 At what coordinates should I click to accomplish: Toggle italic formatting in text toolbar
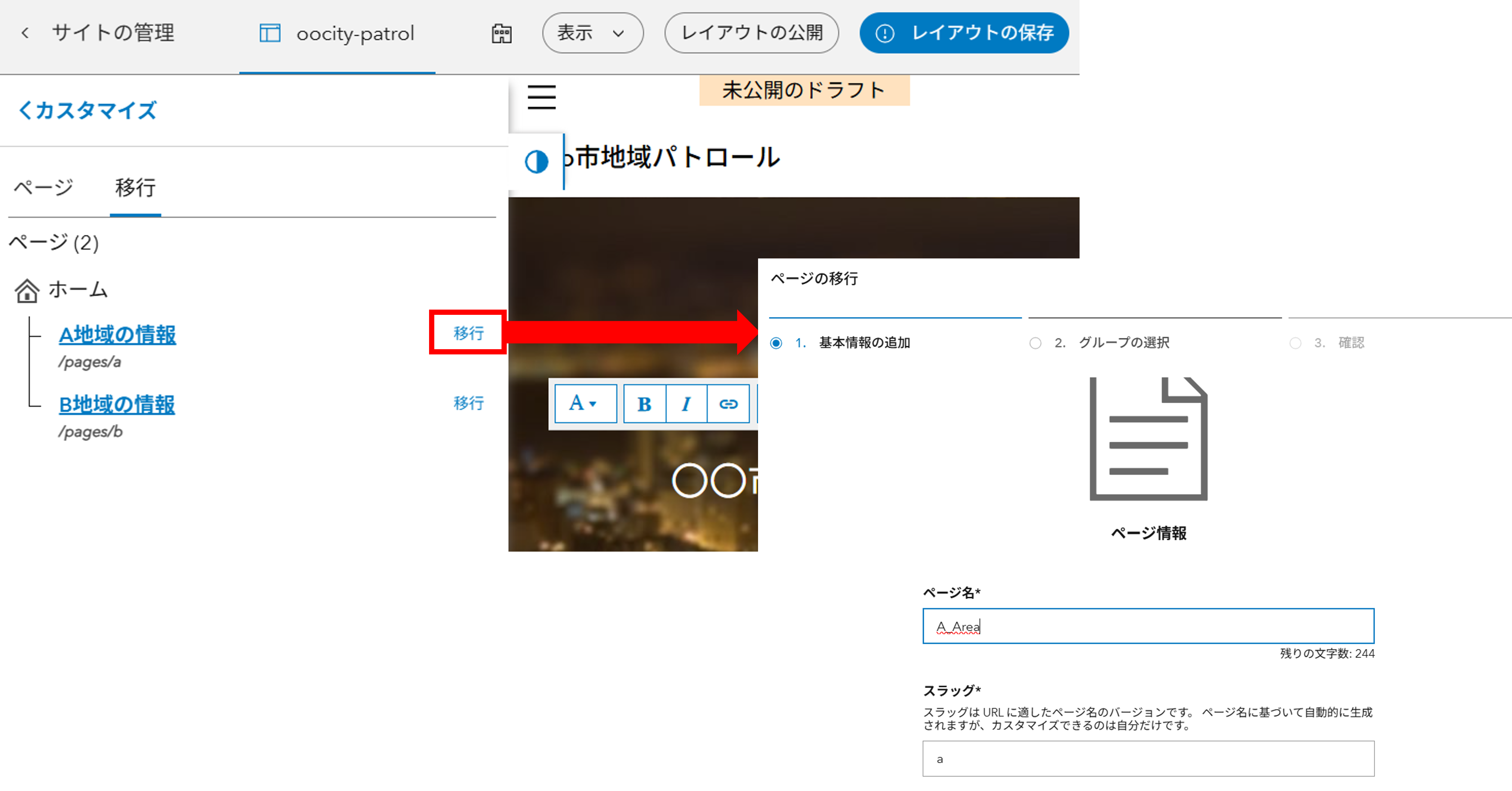click(x=686, y=403)
